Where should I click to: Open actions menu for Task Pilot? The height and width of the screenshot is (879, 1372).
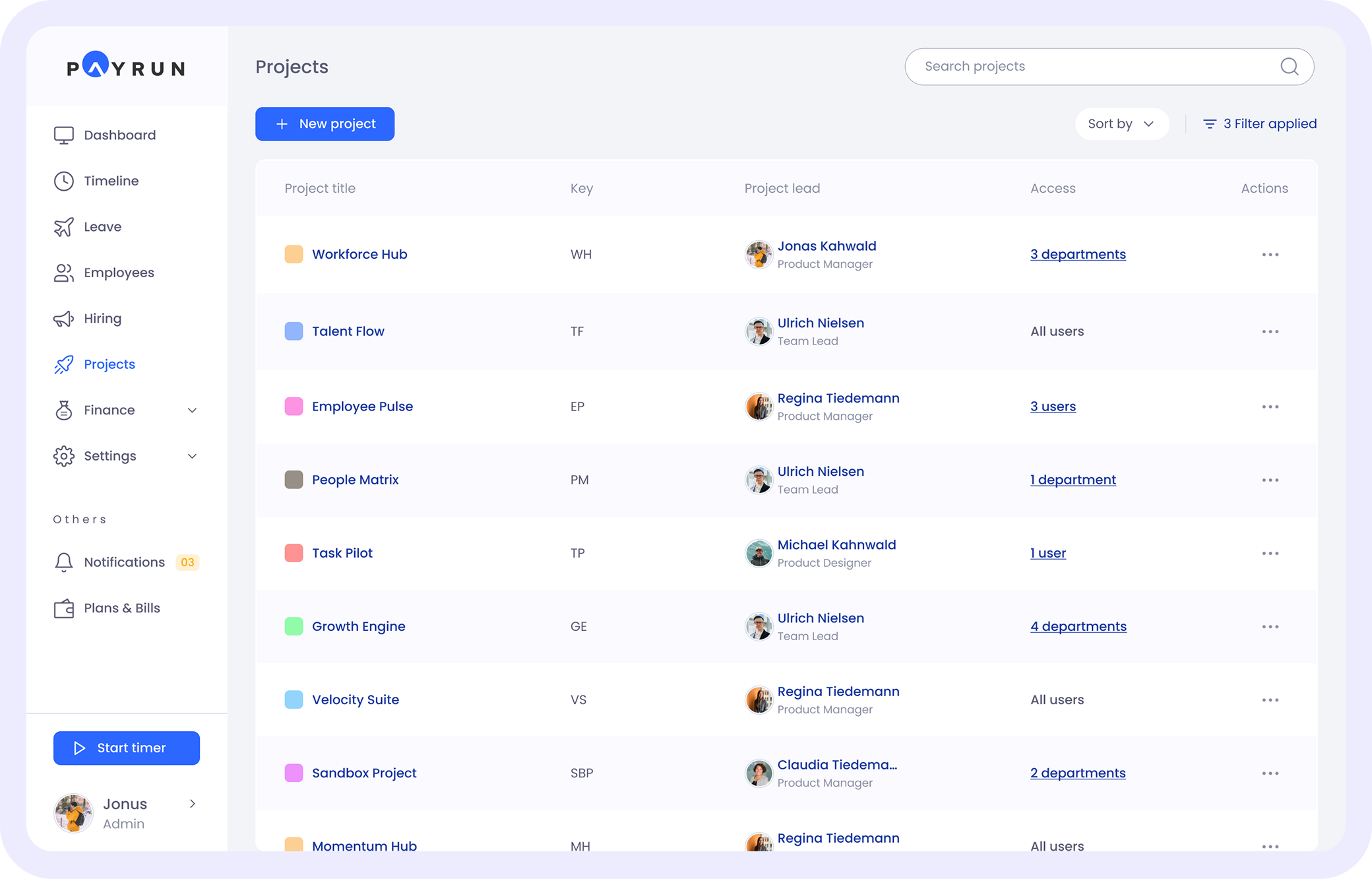click(x=1270, y=553)
